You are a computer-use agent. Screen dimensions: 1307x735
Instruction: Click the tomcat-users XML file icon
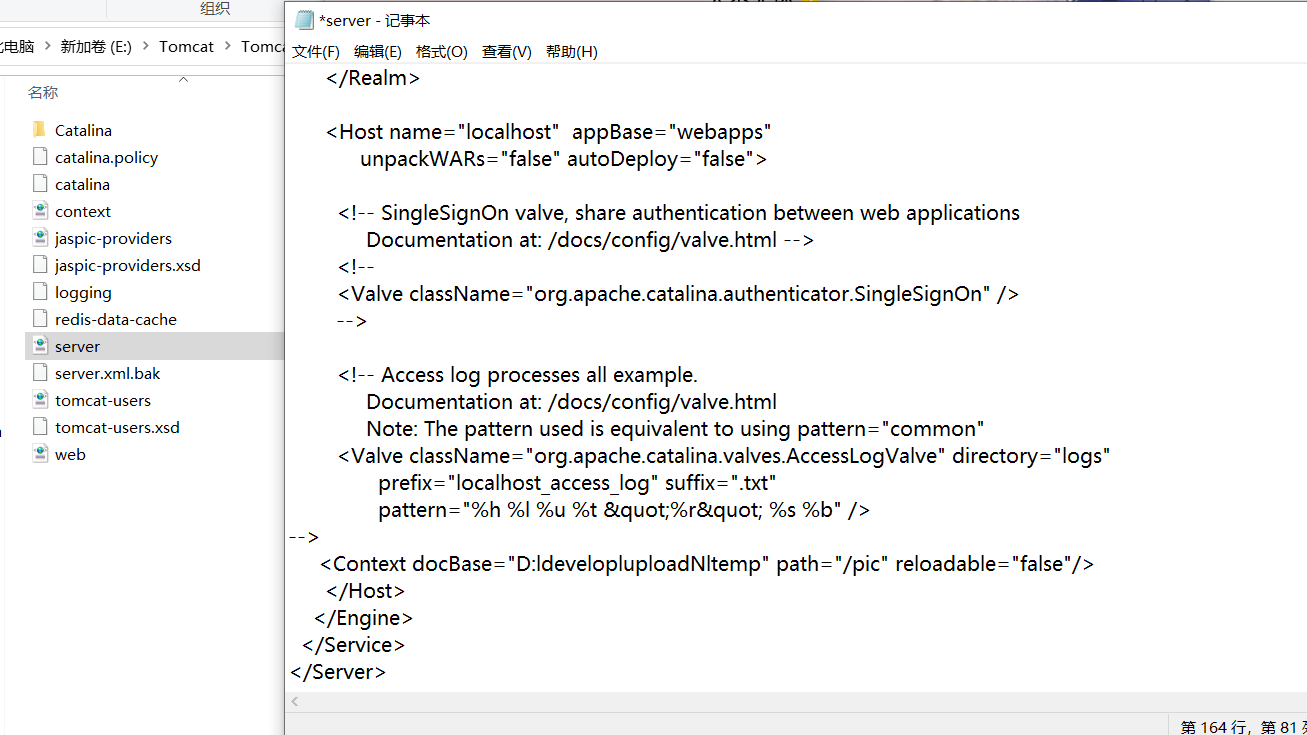tap(40, 400)
